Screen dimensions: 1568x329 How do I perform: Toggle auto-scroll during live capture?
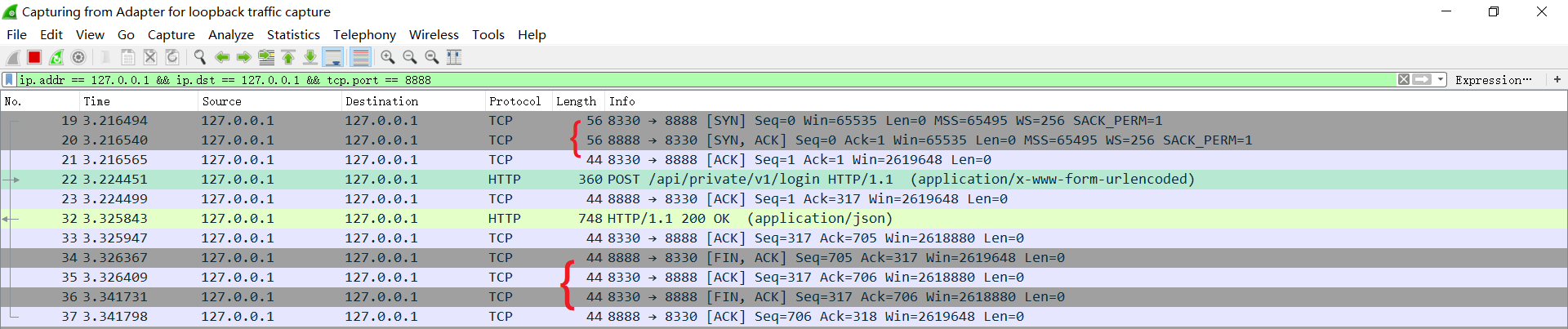pyautogui.click(x=333, y=57)
